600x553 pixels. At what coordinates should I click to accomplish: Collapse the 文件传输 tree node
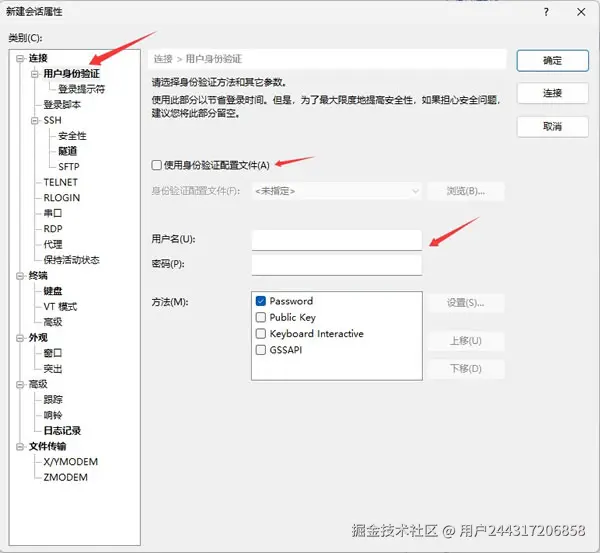point(20,447)
